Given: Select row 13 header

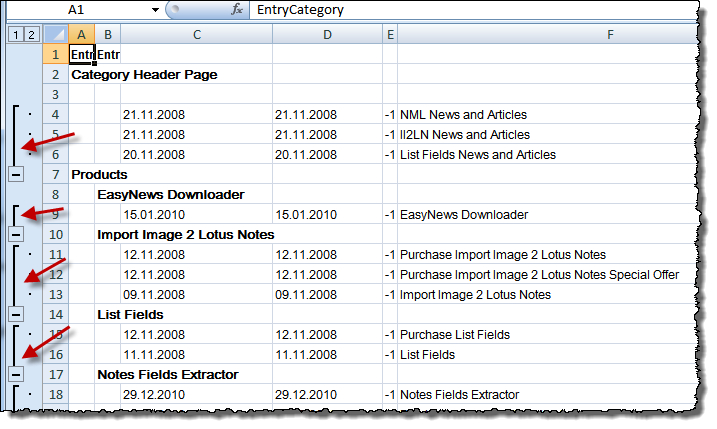Looking at the screenshot, I should (x=56, y=295).
